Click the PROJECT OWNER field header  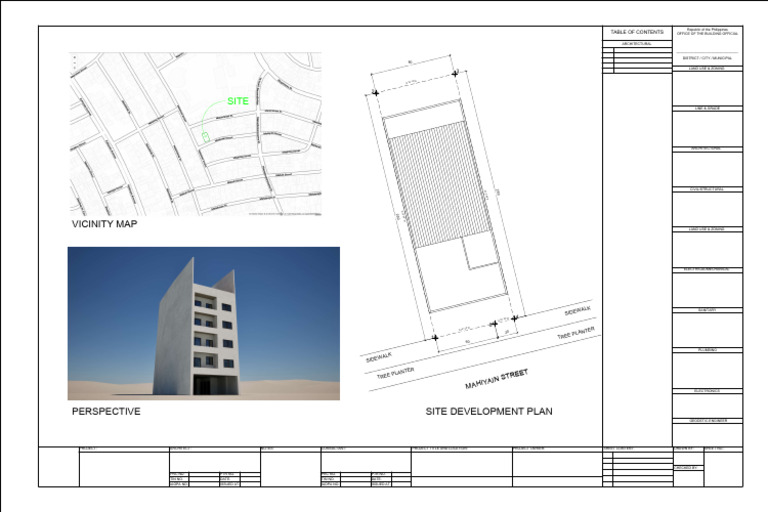click(528, 449)
